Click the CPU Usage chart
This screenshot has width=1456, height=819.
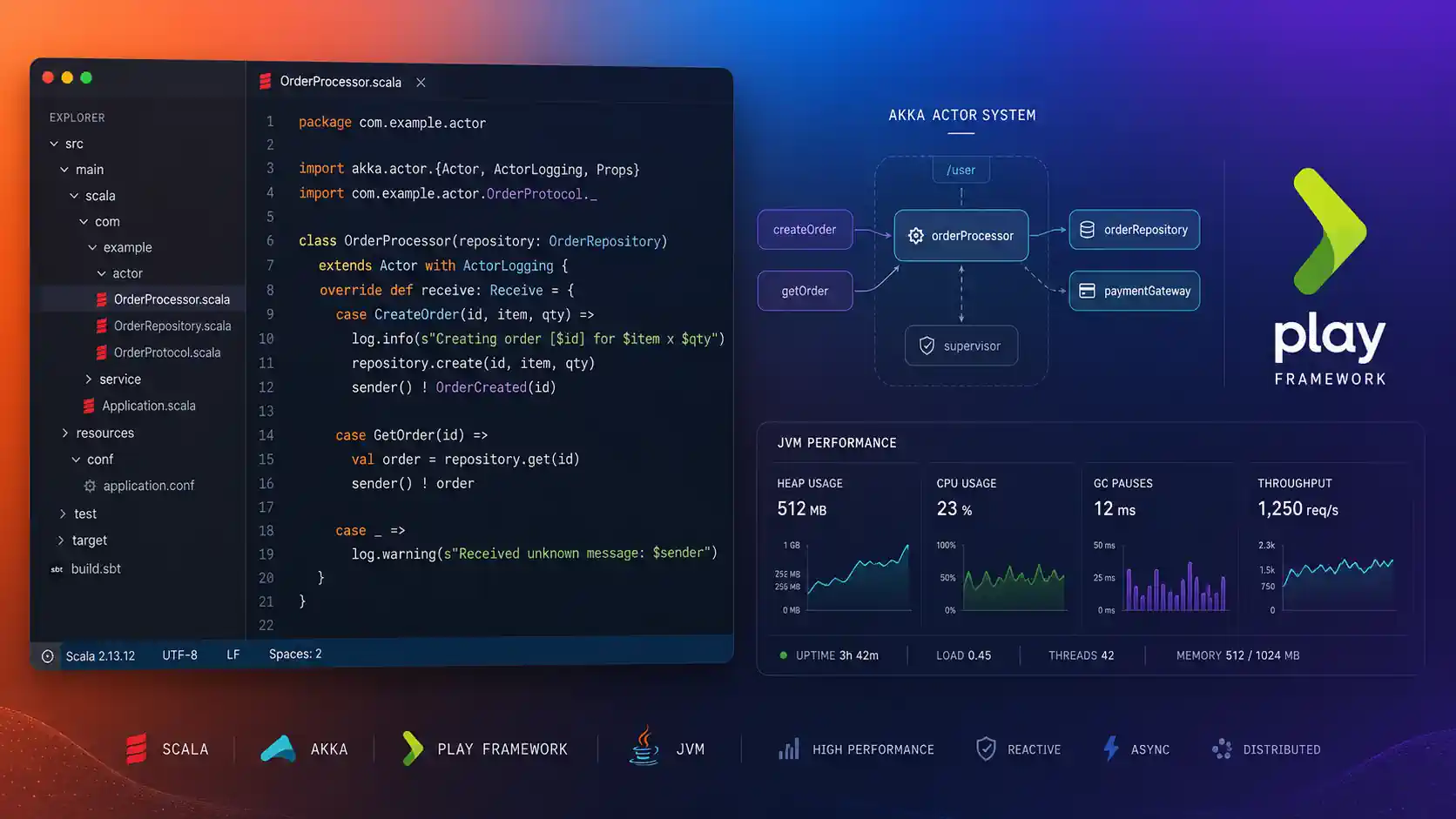coord(1014,578)
